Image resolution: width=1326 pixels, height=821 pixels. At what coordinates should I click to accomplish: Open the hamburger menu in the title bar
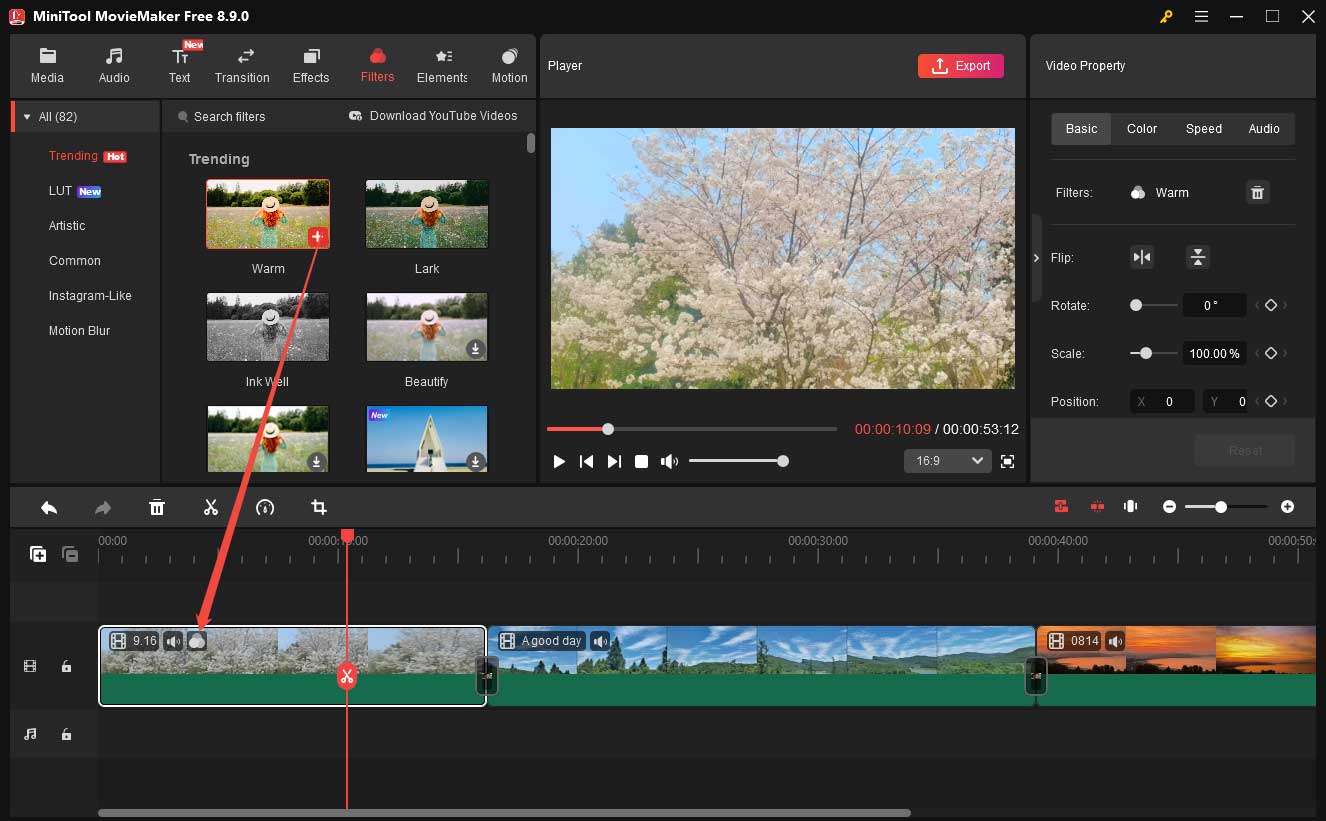1201,16
